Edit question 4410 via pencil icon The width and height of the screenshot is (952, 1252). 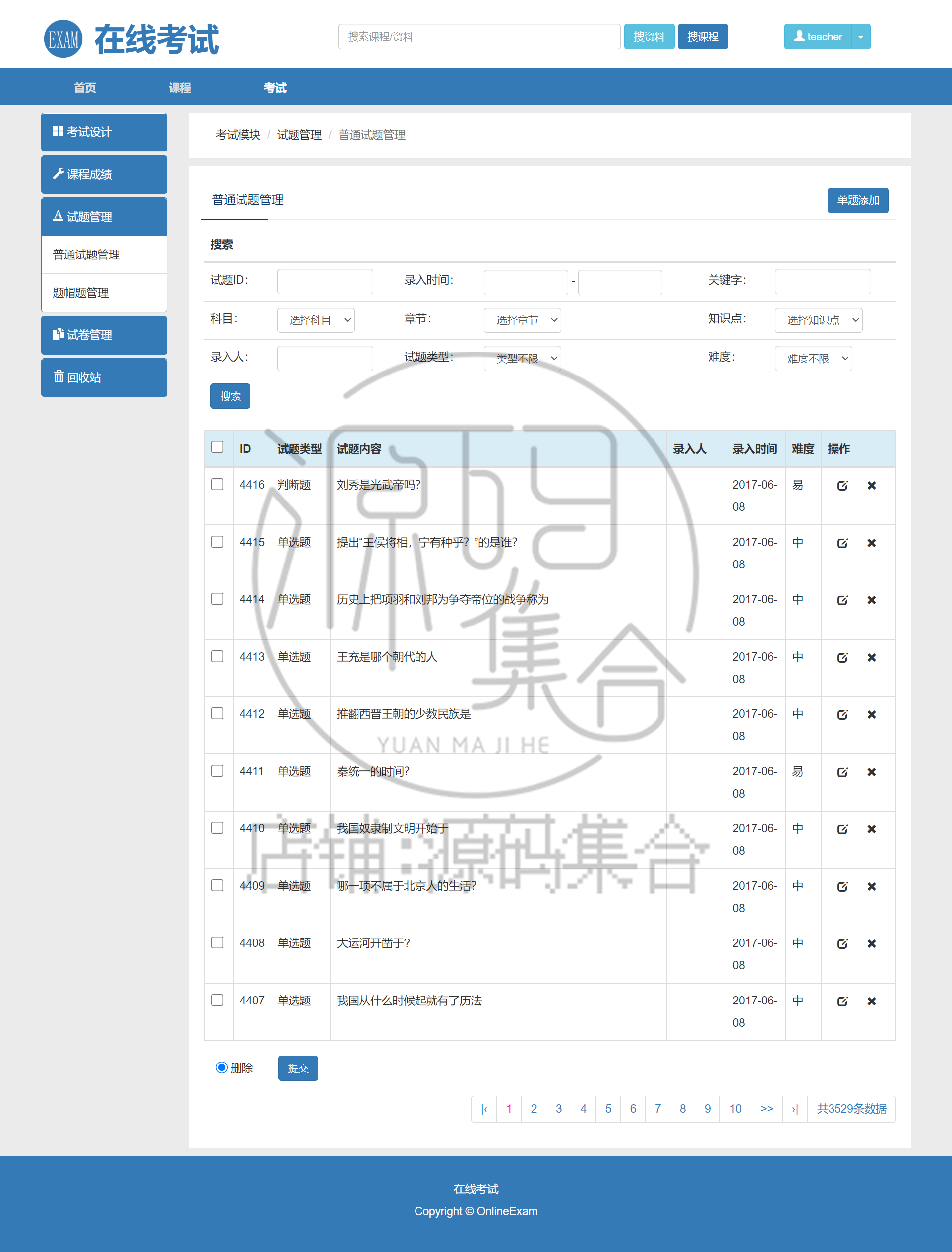point(842,830)
